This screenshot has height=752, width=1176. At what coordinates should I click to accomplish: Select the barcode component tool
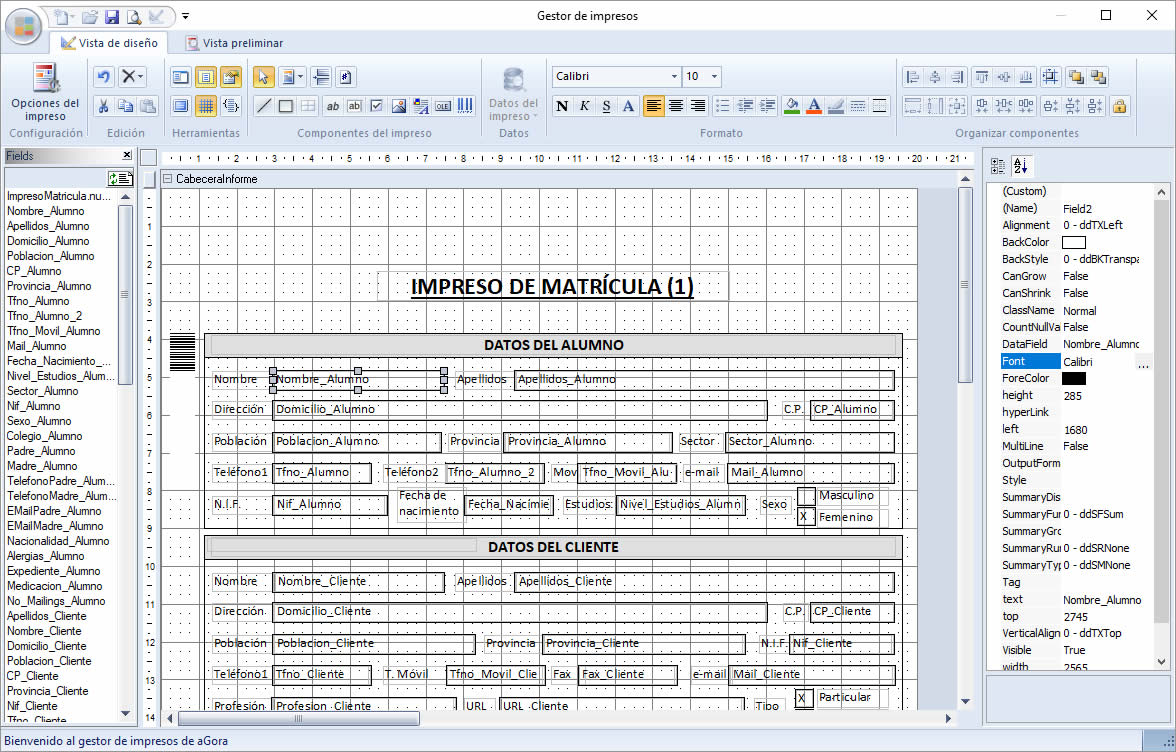tap(465, 106)
